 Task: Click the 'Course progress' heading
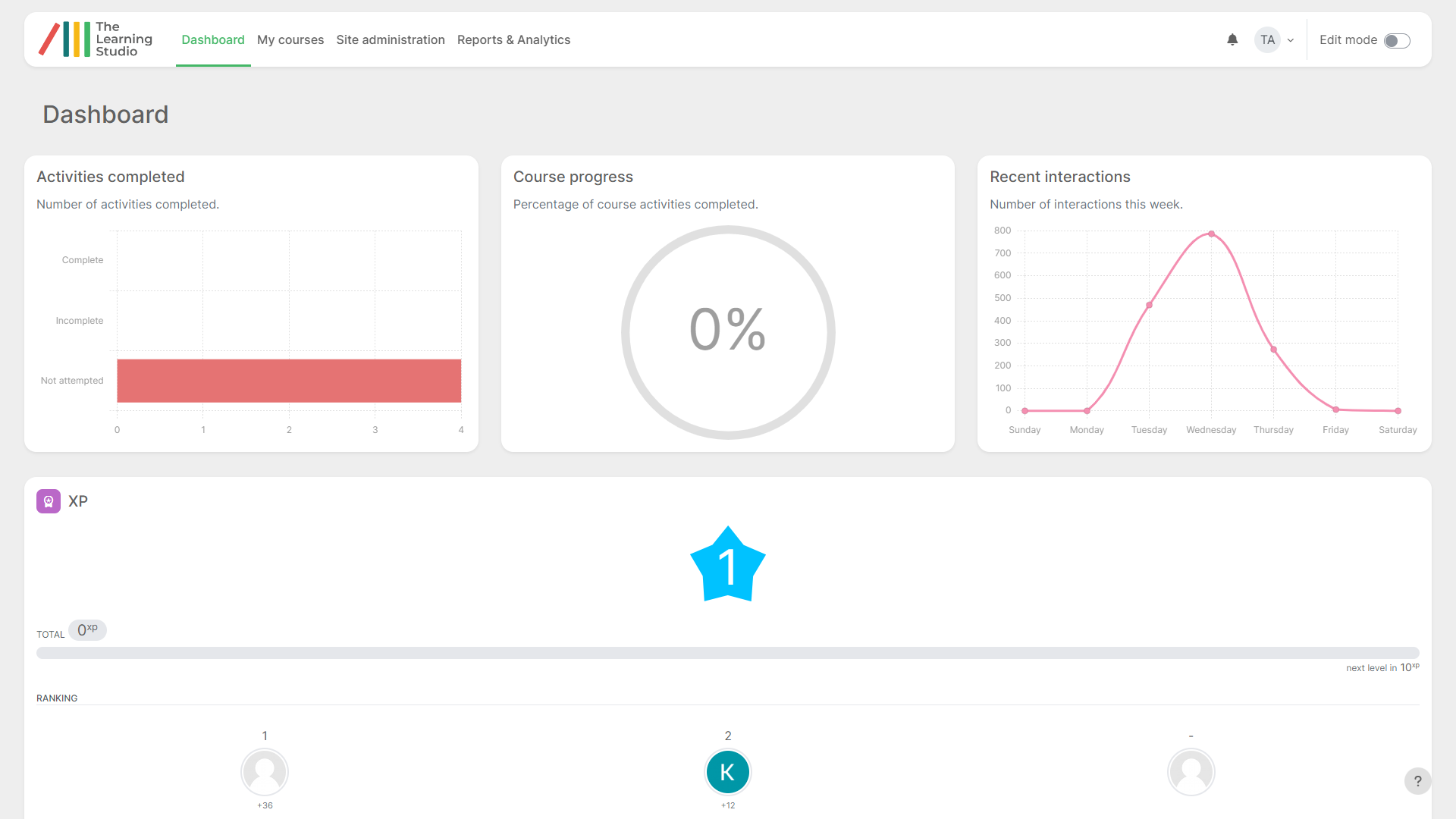pyautogui.click(x=573, y=177)
